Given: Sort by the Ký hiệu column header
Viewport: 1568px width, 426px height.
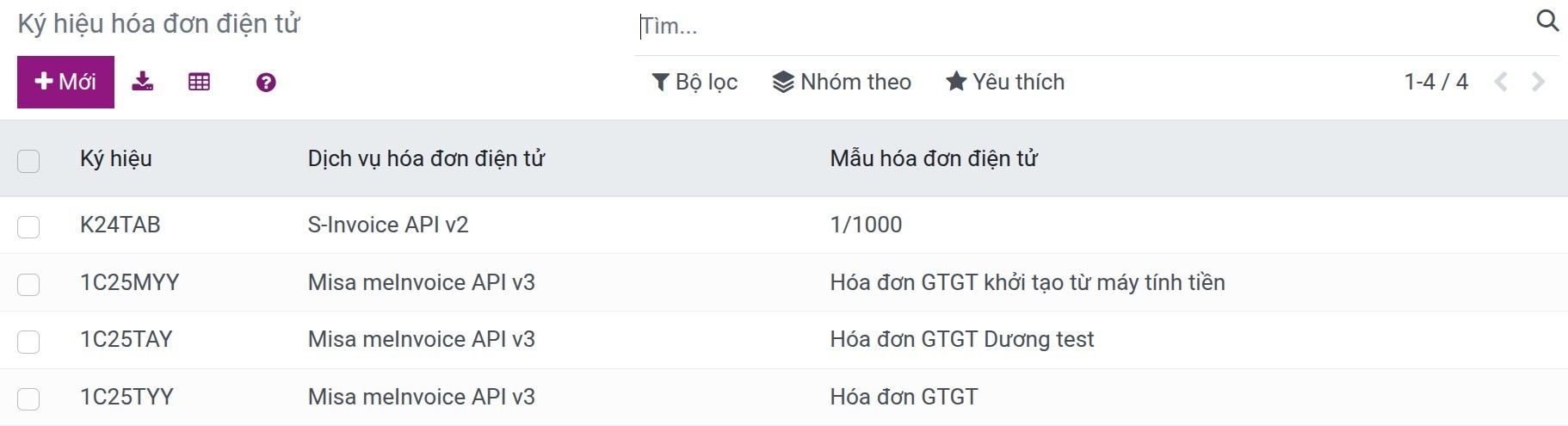Looking at the screenshot, I should pos(116,158).
